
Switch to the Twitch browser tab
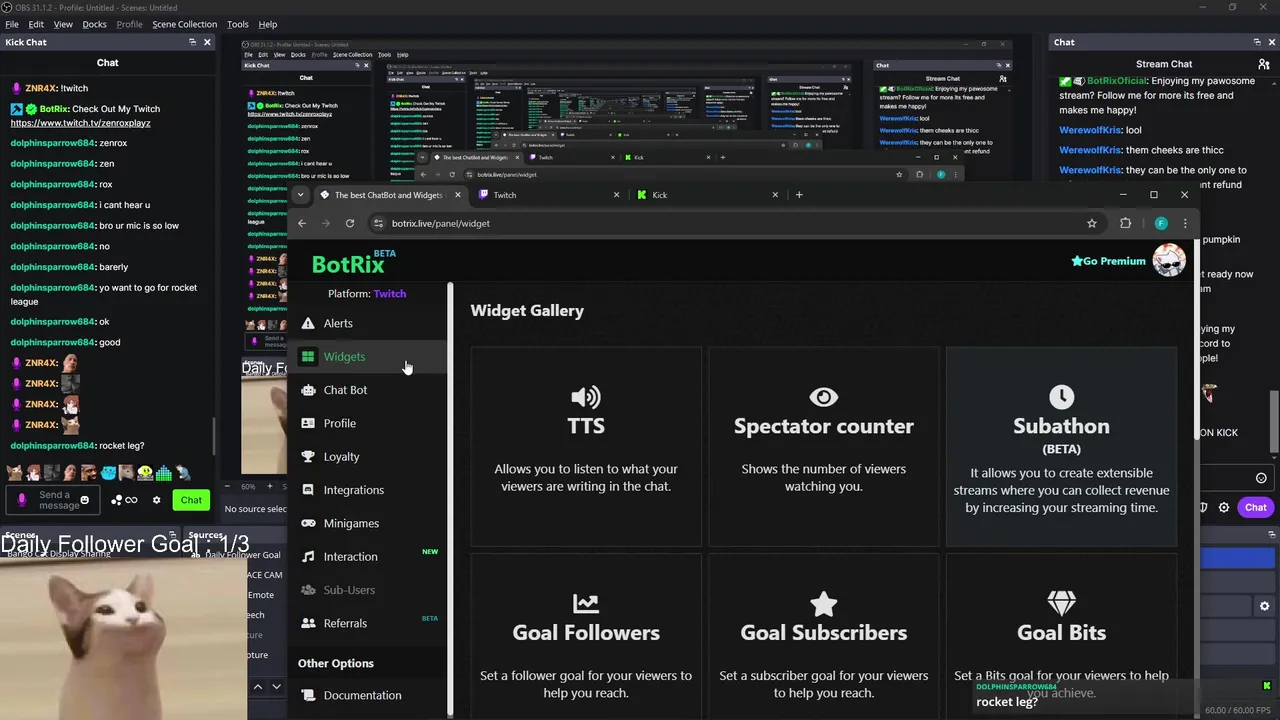pos(547,195)
